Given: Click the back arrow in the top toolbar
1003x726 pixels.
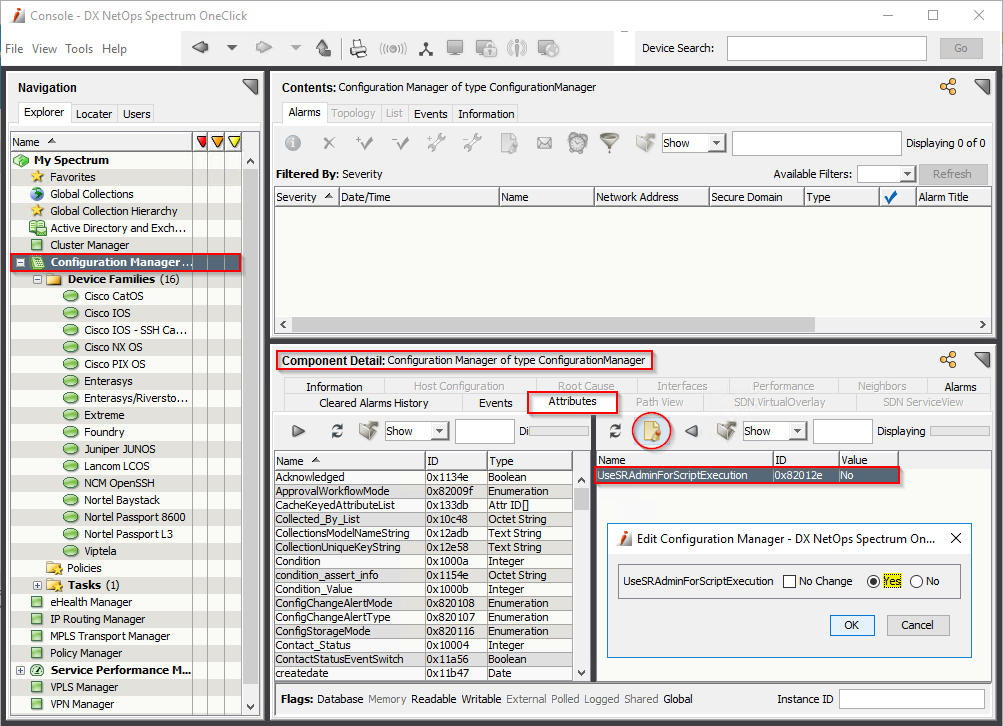Looking at the screenshot, I should coord(200,48).
